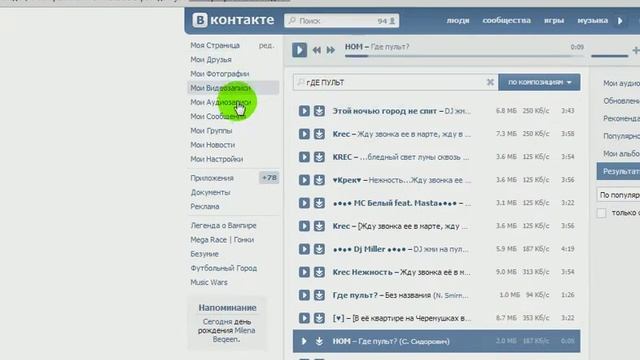Click the '+78' applications counter
Viewport: 640px width, 360px height.
(269, 178)
